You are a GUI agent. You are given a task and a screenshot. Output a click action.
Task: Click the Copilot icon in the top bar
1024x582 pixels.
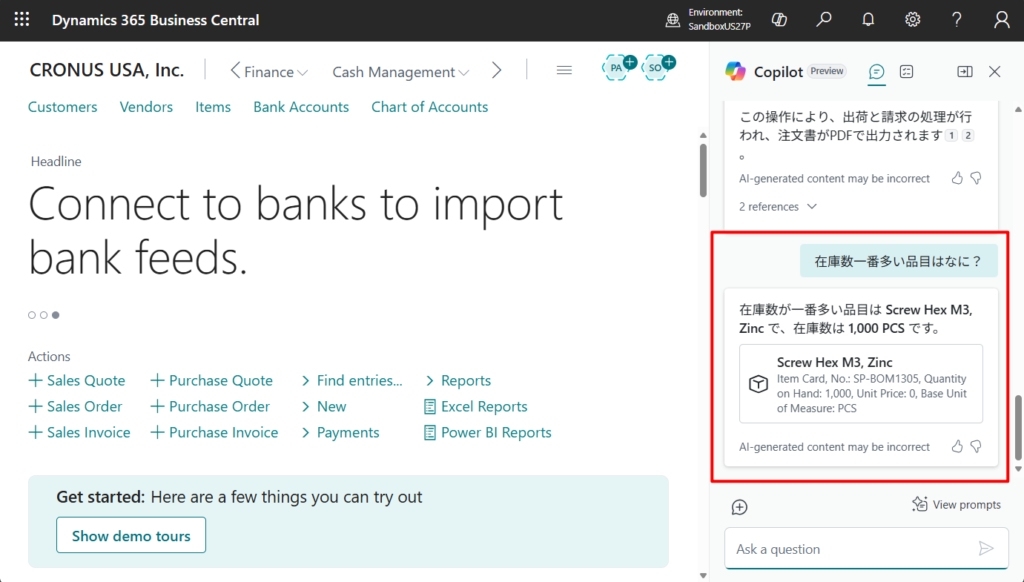click(780, 20)
